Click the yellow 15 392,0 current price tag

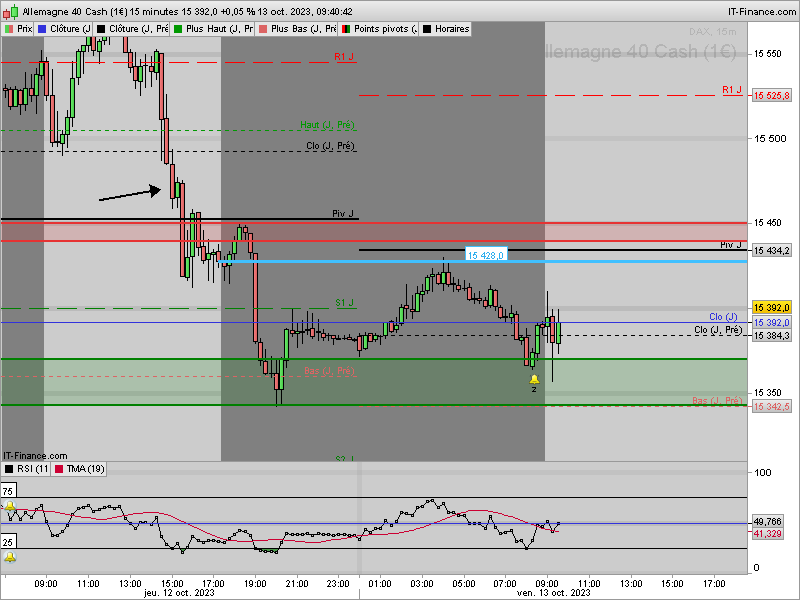coord(771,307)
